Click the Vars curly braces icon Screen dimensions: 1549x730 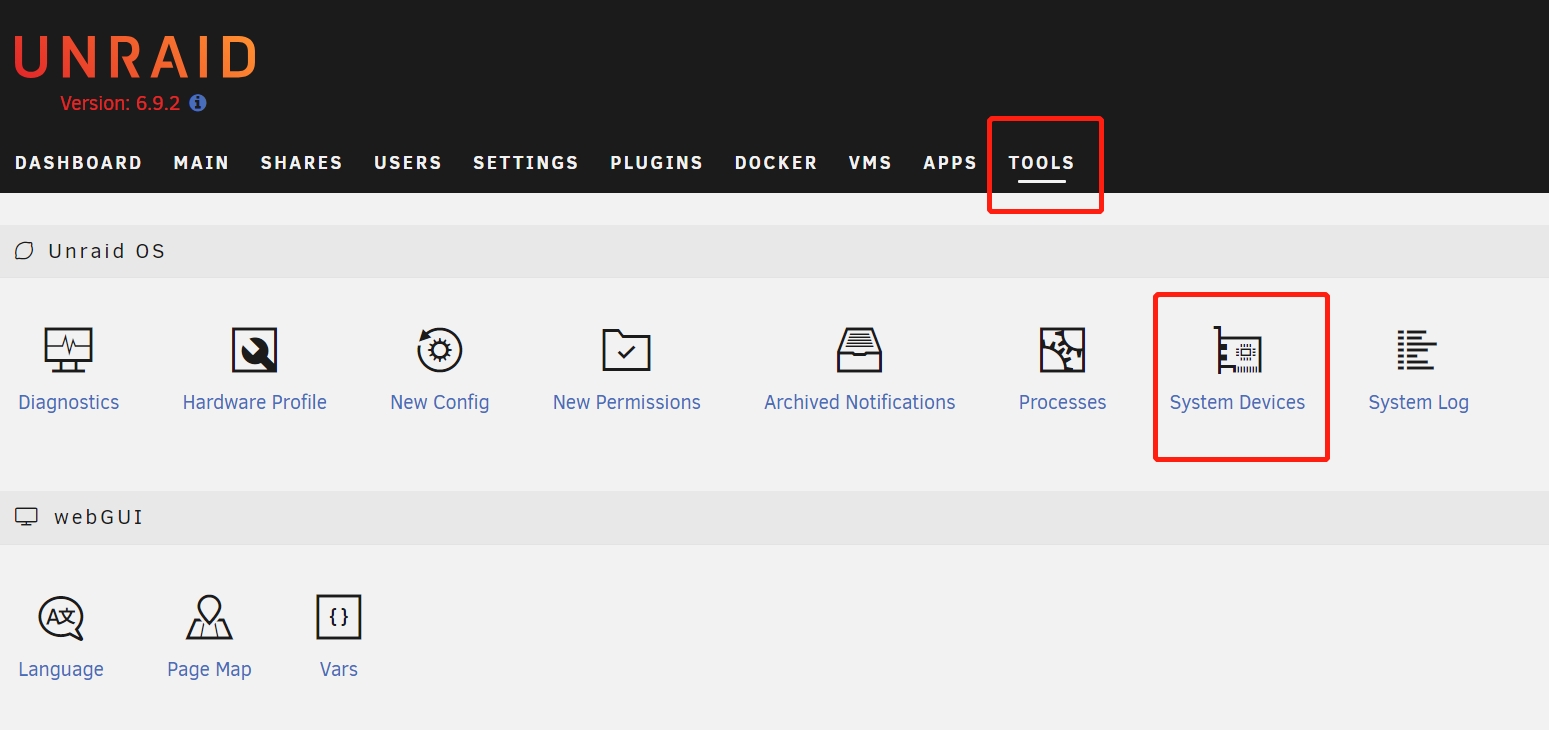(338, 617)
